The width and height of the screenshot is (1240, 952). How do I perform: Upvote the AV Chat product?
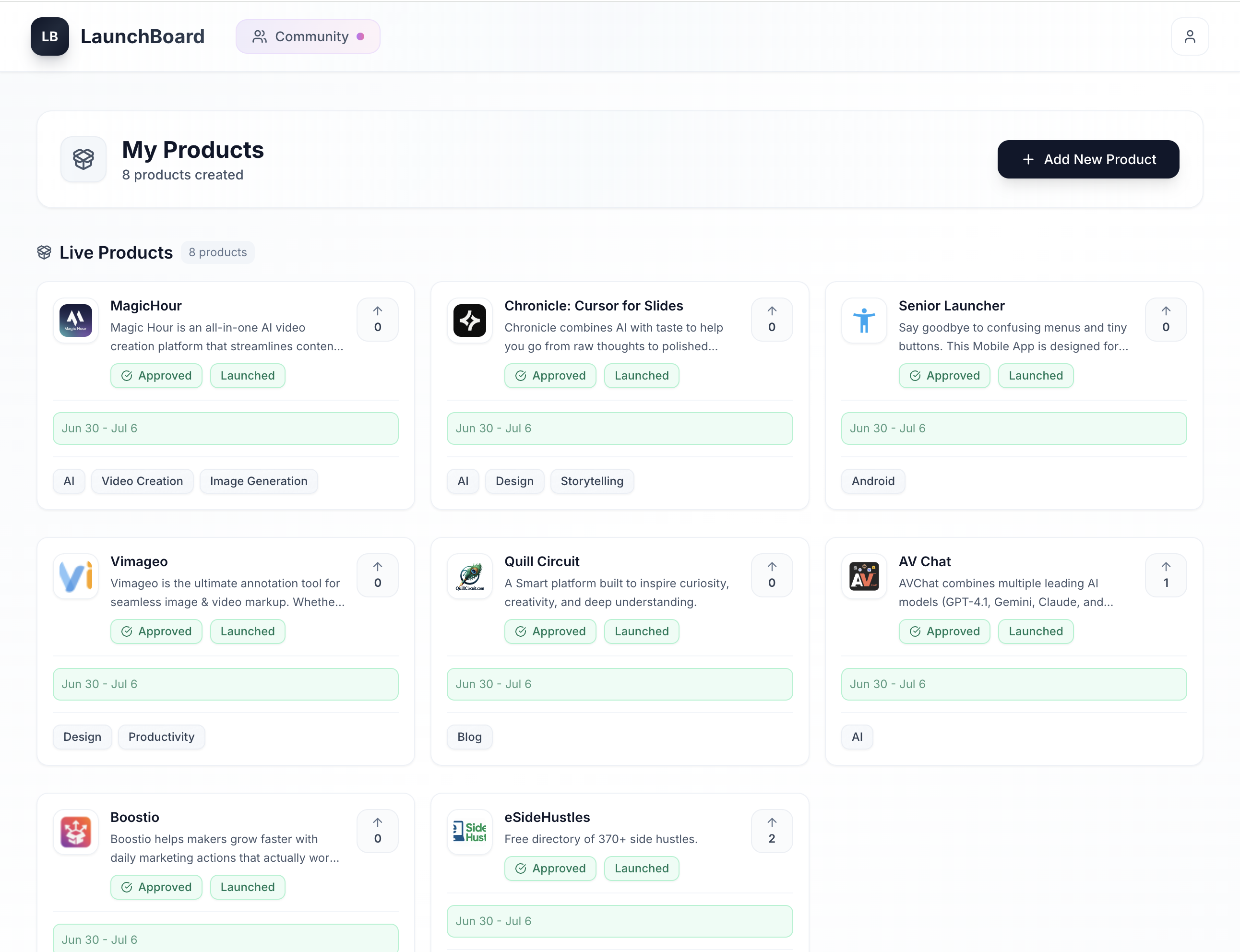[1166, 575]
